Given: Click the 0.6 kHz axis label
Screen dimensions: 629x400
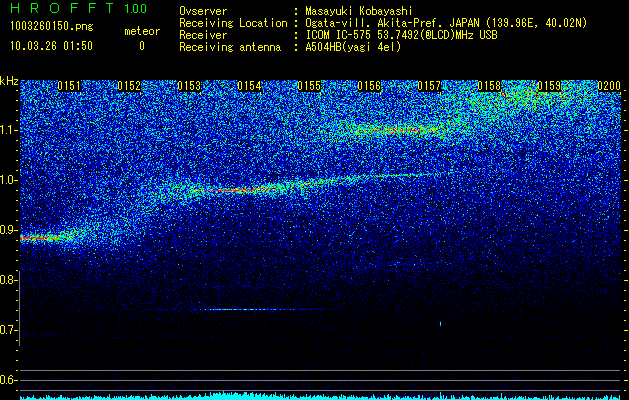Looking at the screenshot, I should tap(8, 380).
